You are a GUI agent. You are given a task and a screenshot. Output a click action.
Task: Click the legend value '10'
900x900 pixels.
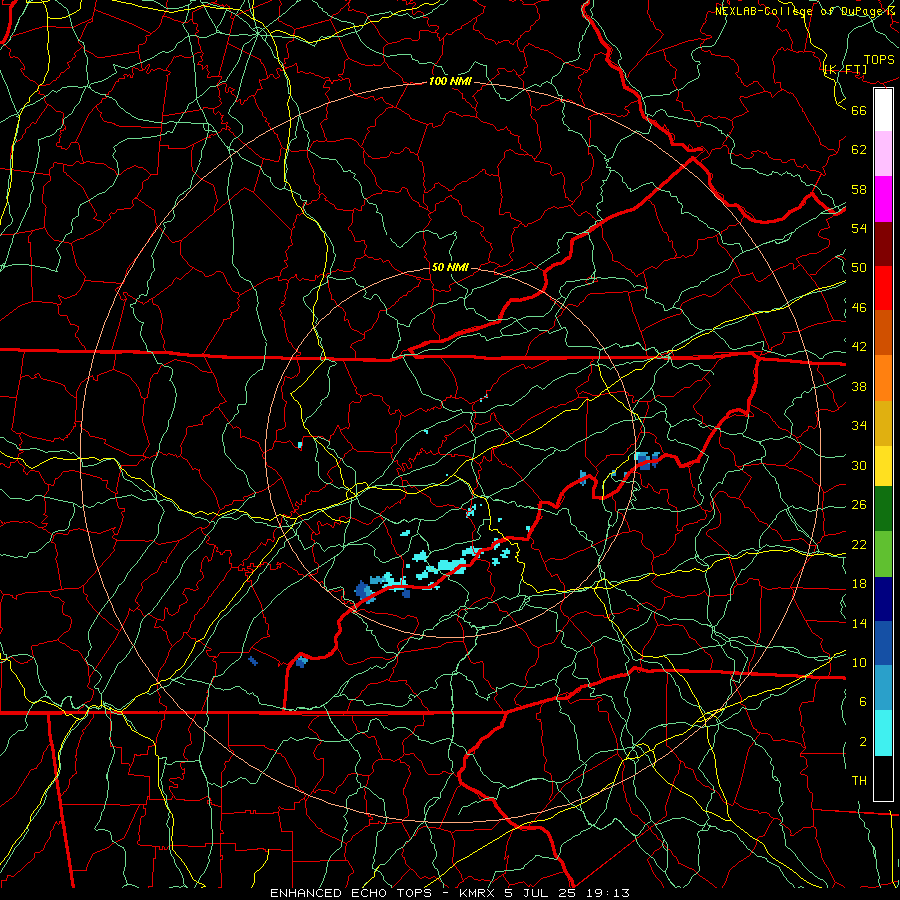point(859,662)
